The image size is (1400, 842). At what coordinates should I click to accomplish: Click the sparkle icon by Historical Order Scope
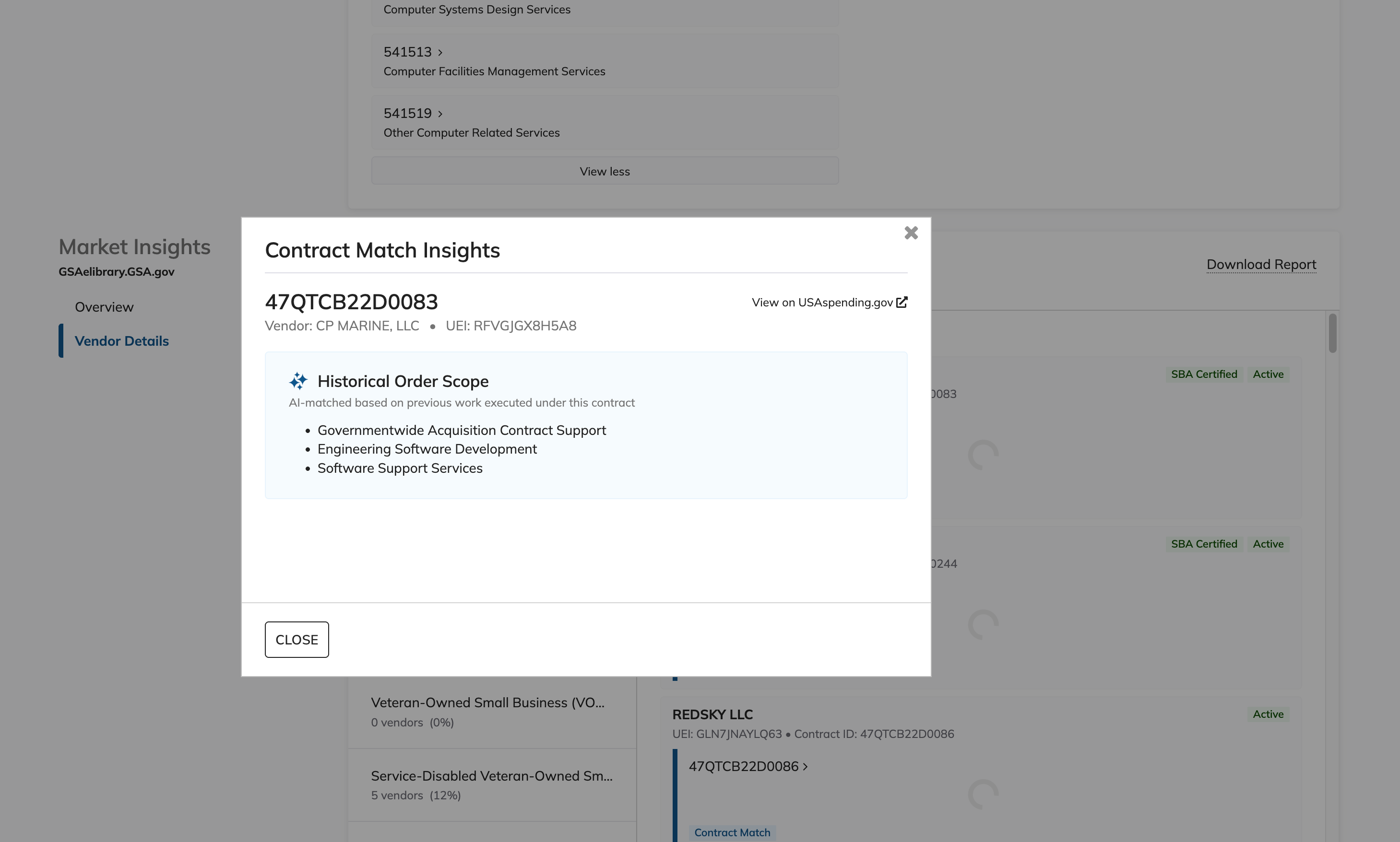(x=298, y=381)
